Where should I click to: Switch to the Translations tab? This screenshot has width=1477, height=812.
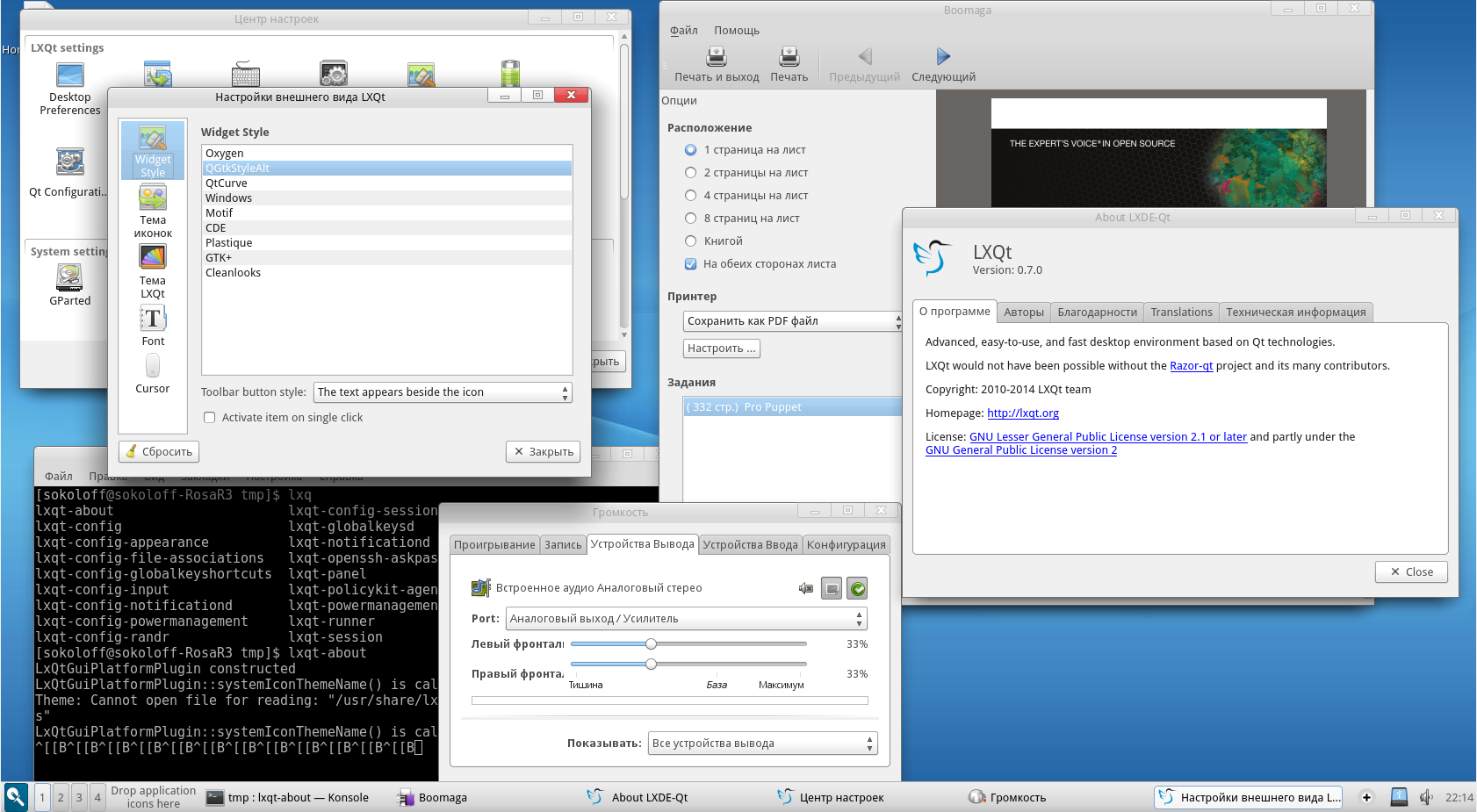point(1181,313)
